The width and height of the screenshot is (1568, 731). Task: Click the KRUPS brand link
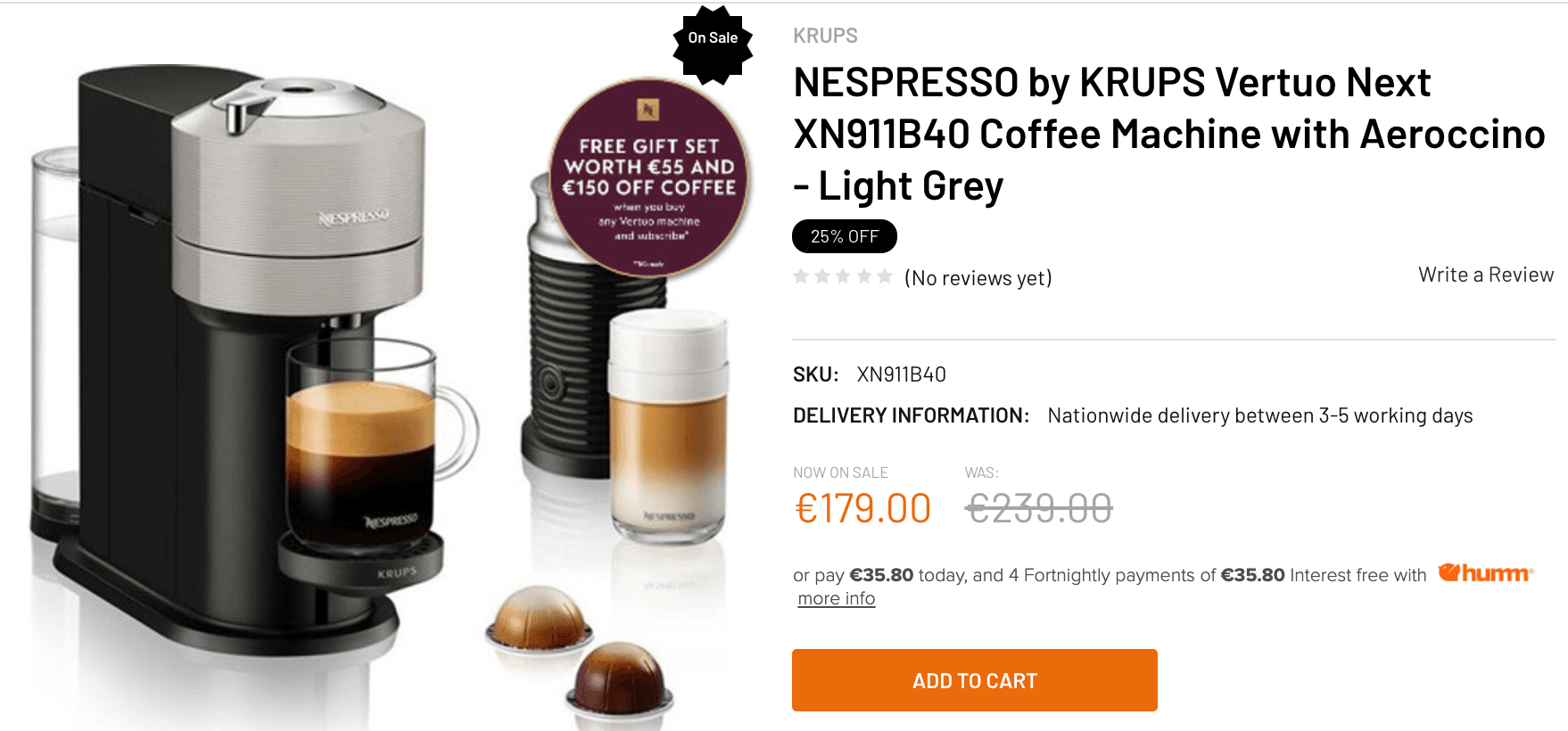[825, 36]
